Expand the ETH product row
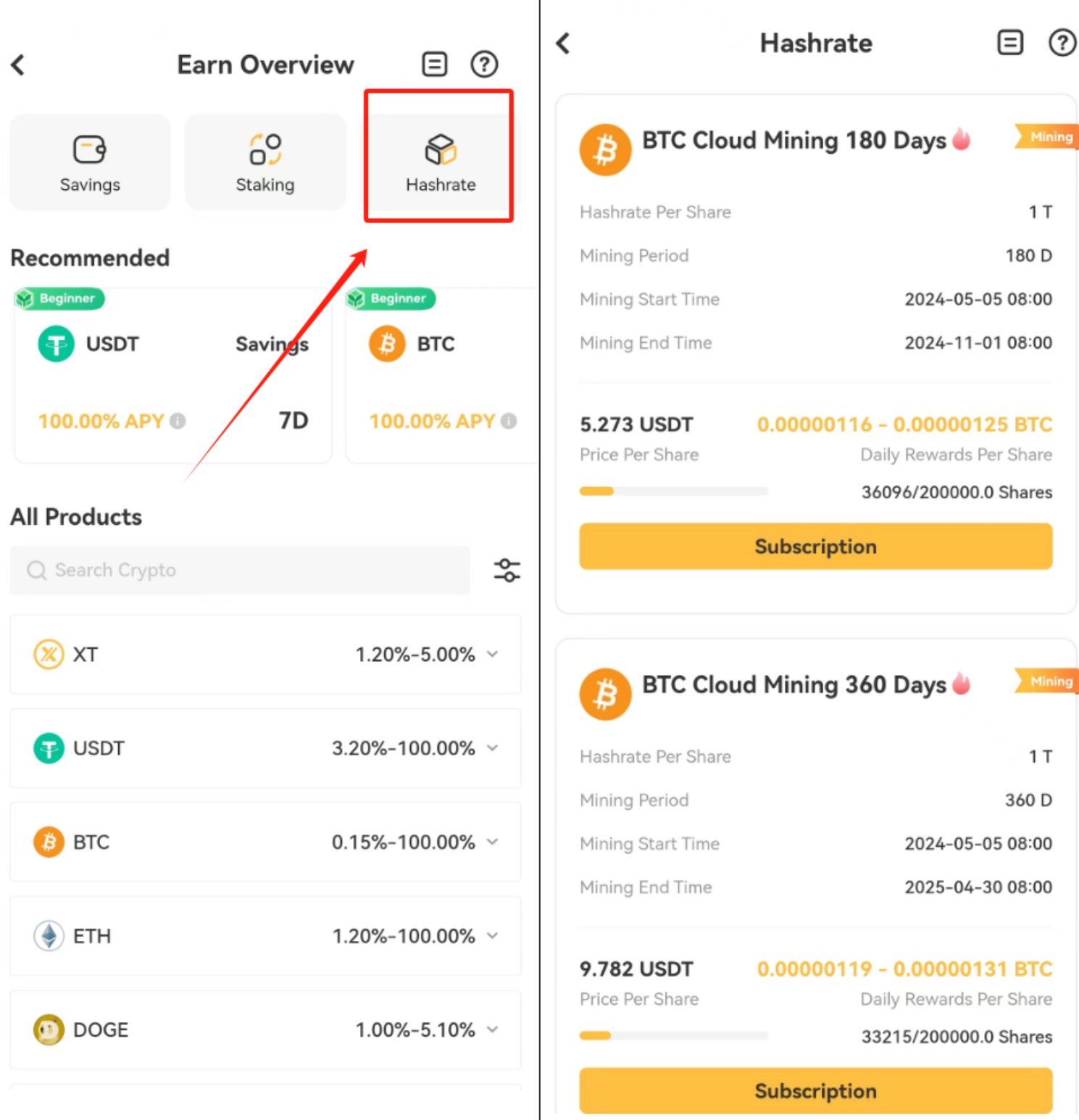The width and height of the screenshot is (1079, 1120). [x=493, y=936]
